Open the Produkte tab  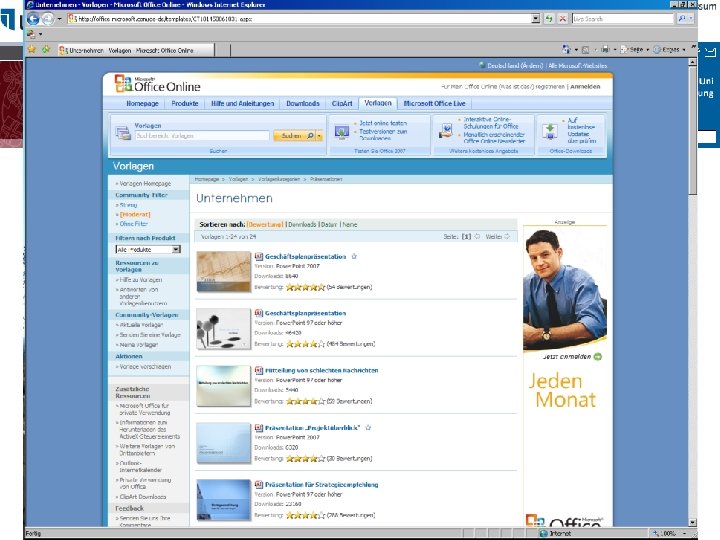185,103
